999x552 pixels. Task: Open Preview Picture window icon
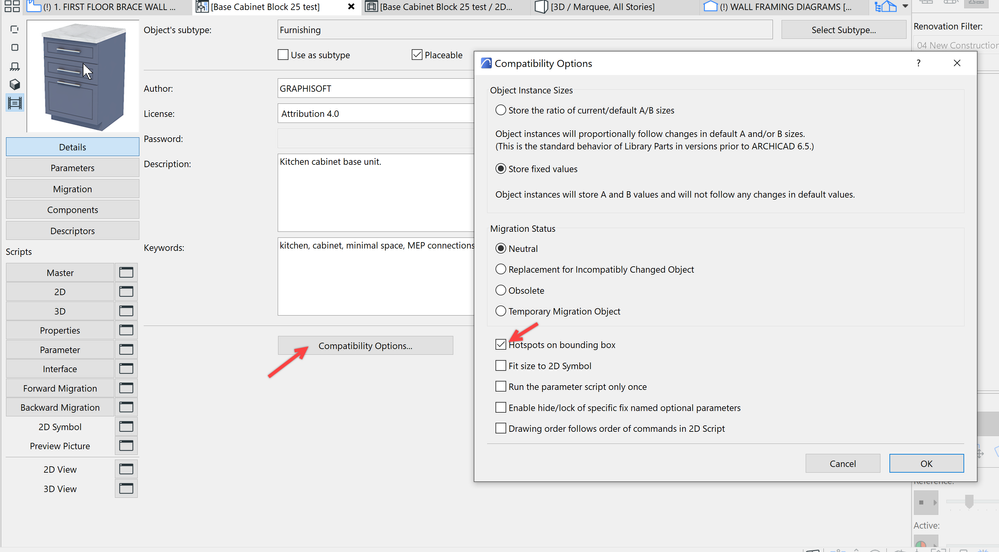pyautogui.click(x=126, y=446)
